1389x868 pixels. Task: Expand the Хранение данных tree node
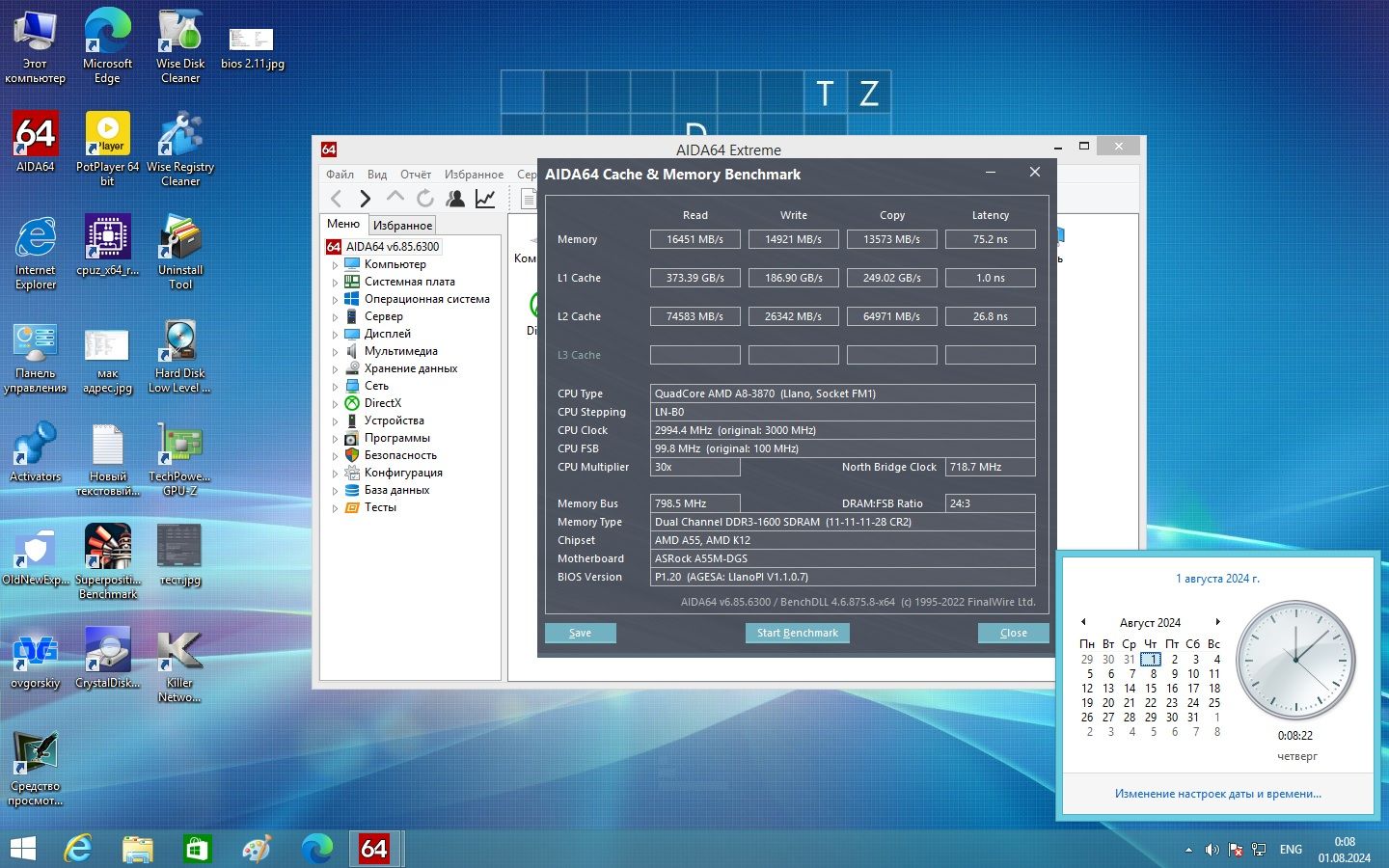pos(336,368)
